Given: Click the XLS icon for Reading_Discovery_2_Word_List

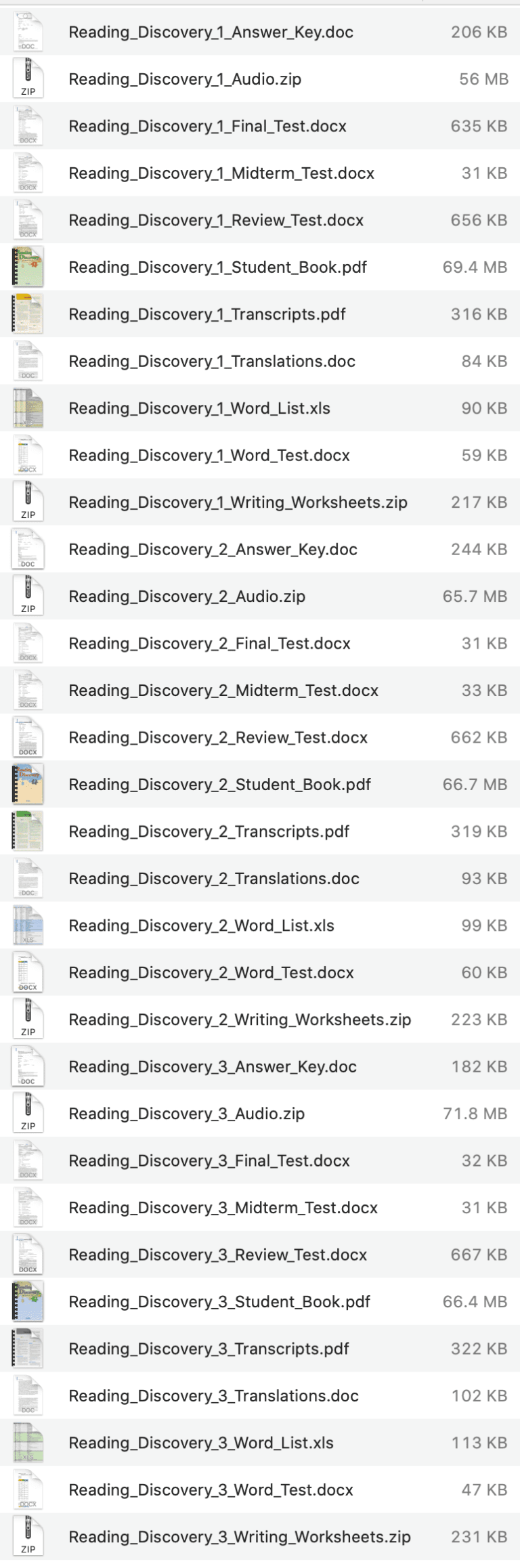Looking at the screenshot, I should coord(28,925).
